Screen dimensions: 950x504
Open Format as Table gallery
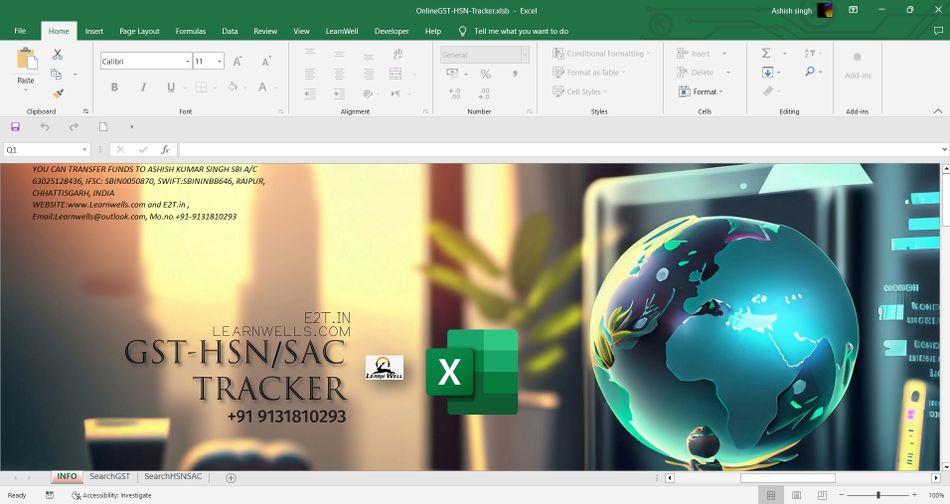[x=589, y=72]
